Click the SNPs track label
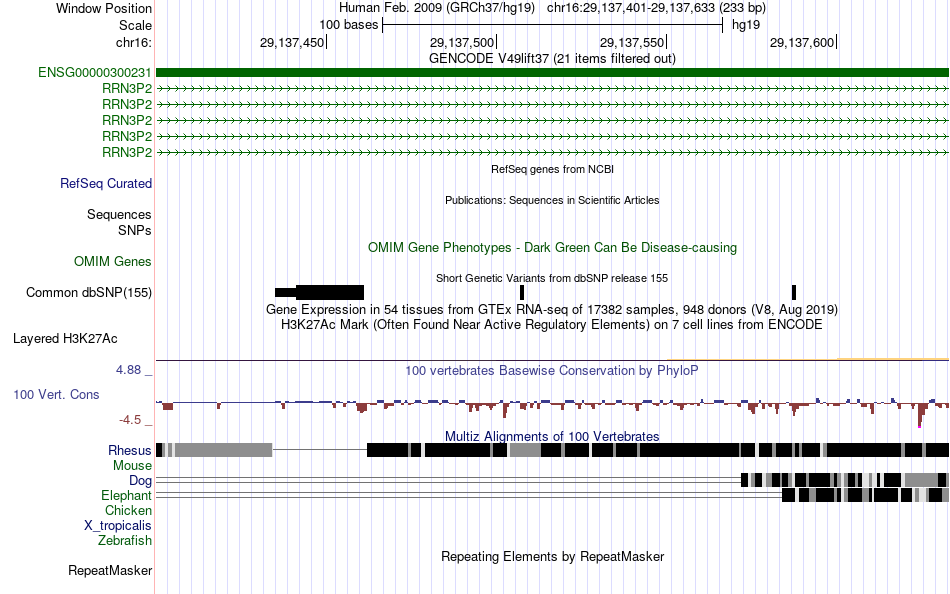The height and width of the screenshot is (594, 950). (135, 230)
